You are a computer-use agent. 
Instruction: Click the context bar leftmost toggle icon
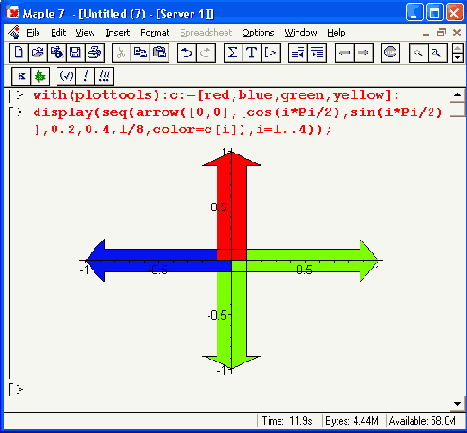click(21, 76)
